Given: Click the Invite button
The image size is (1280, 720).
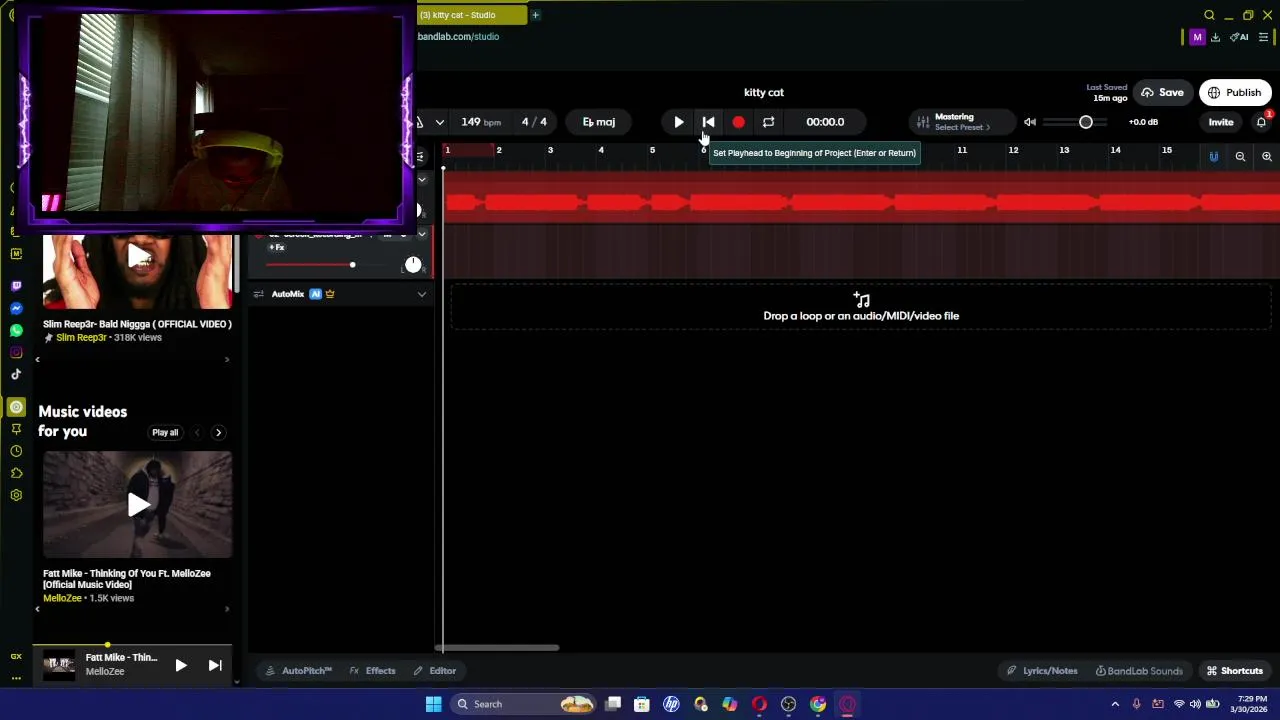Looking at the screenshot, I should [1221, 122].
